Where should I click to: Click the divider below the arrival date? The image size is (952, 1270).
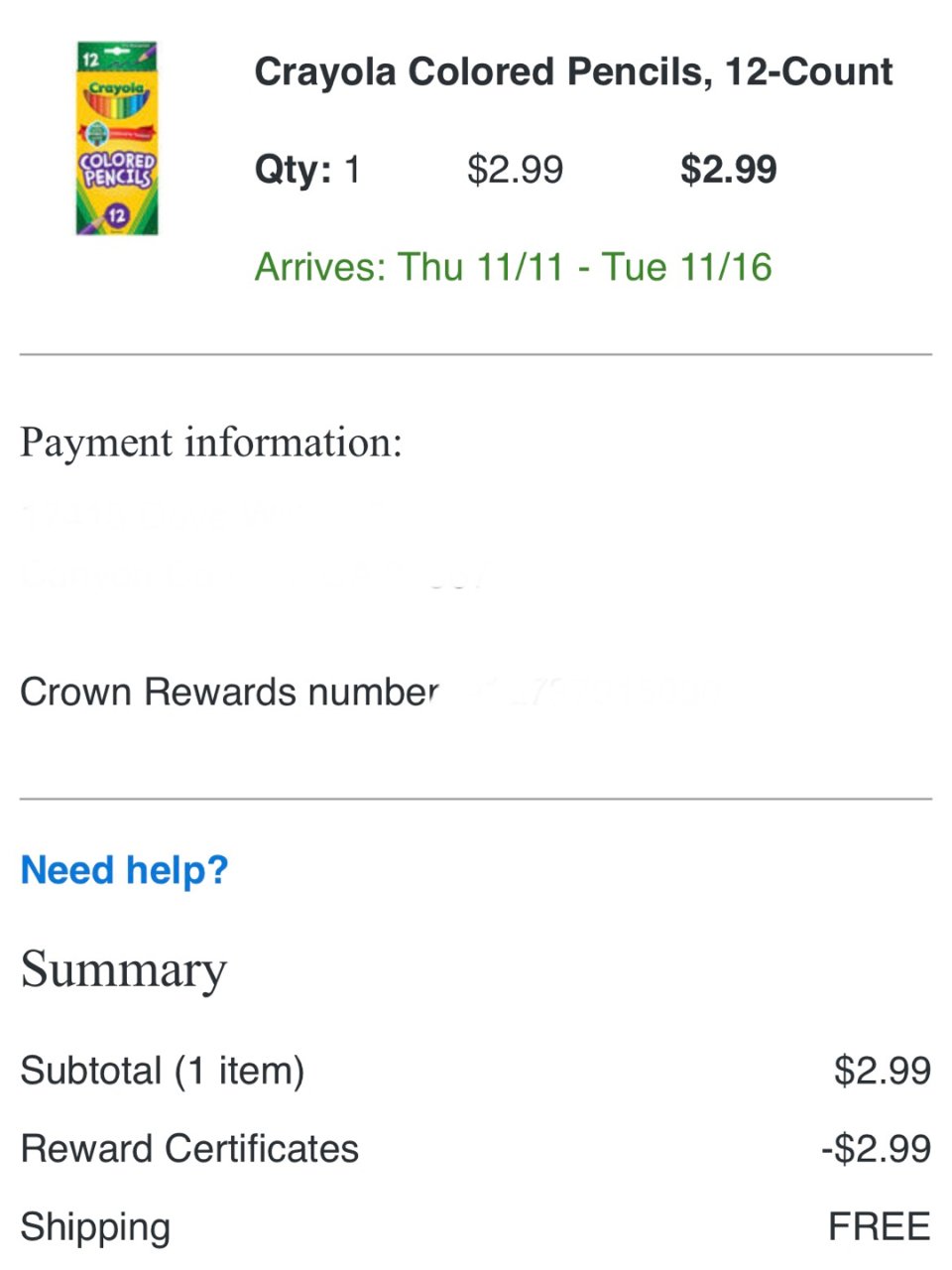coord(476,354)
